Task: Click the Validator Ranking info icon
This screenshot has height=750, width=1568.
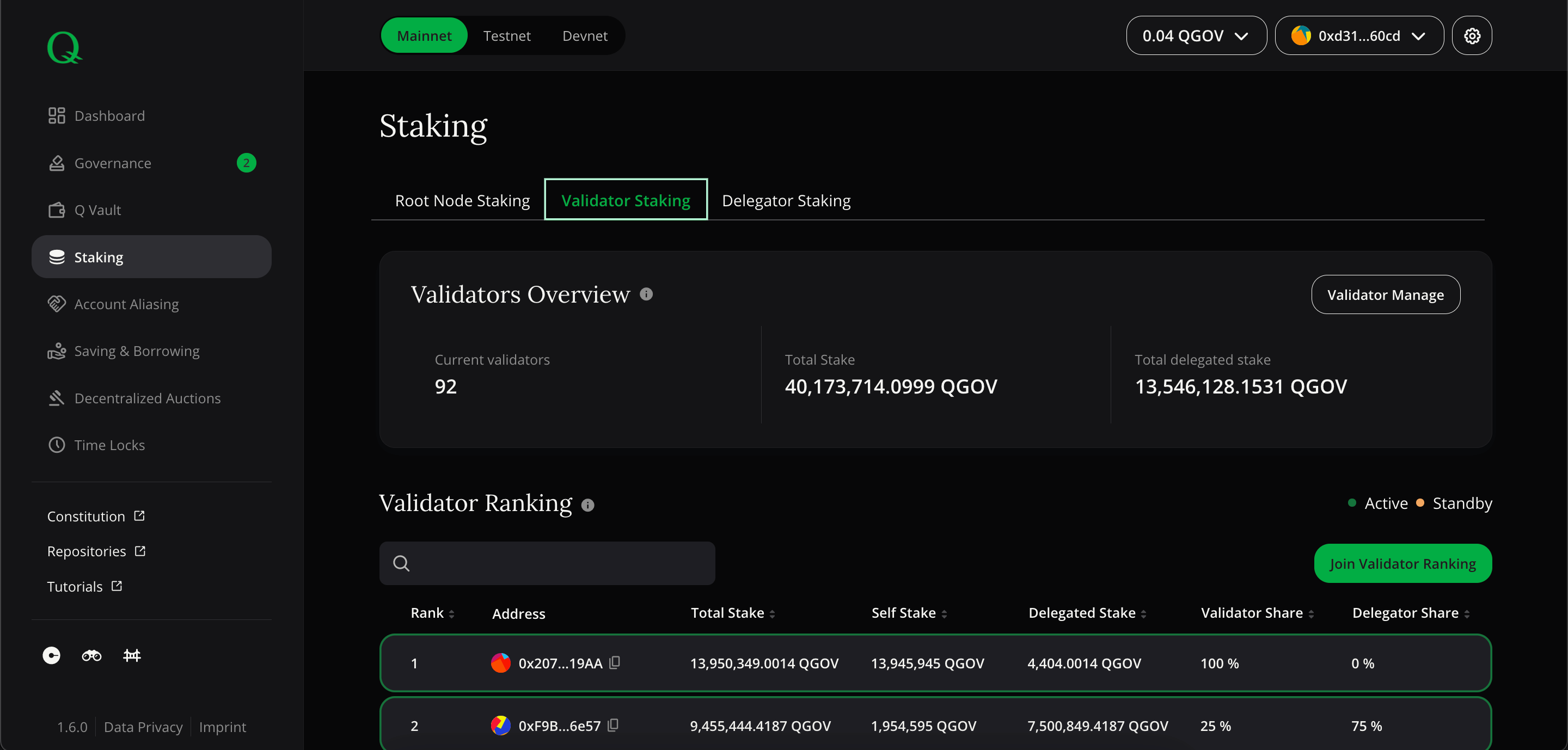Action: click(587, 505)
